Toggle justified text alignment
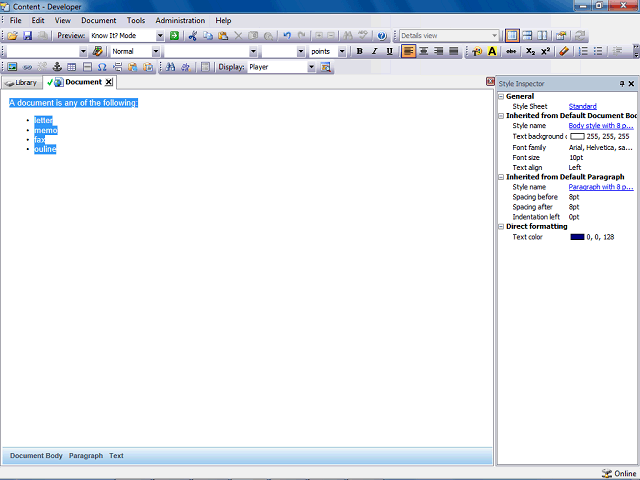The image size is (640, 480). (x=453, y=51)
